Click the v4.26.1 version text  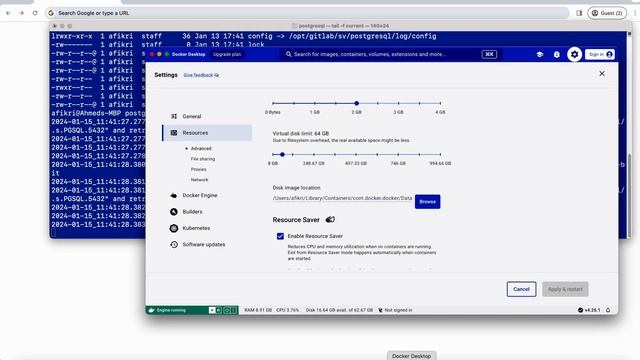pos(592,310)
